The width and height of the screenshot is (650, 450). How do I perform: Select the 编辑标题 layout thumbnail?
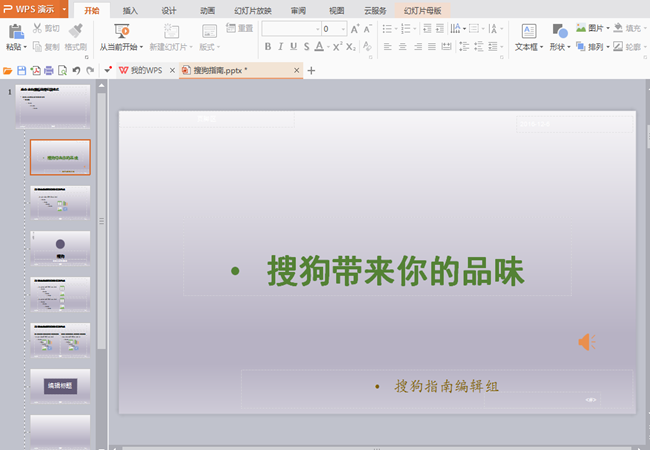point(60,386)
